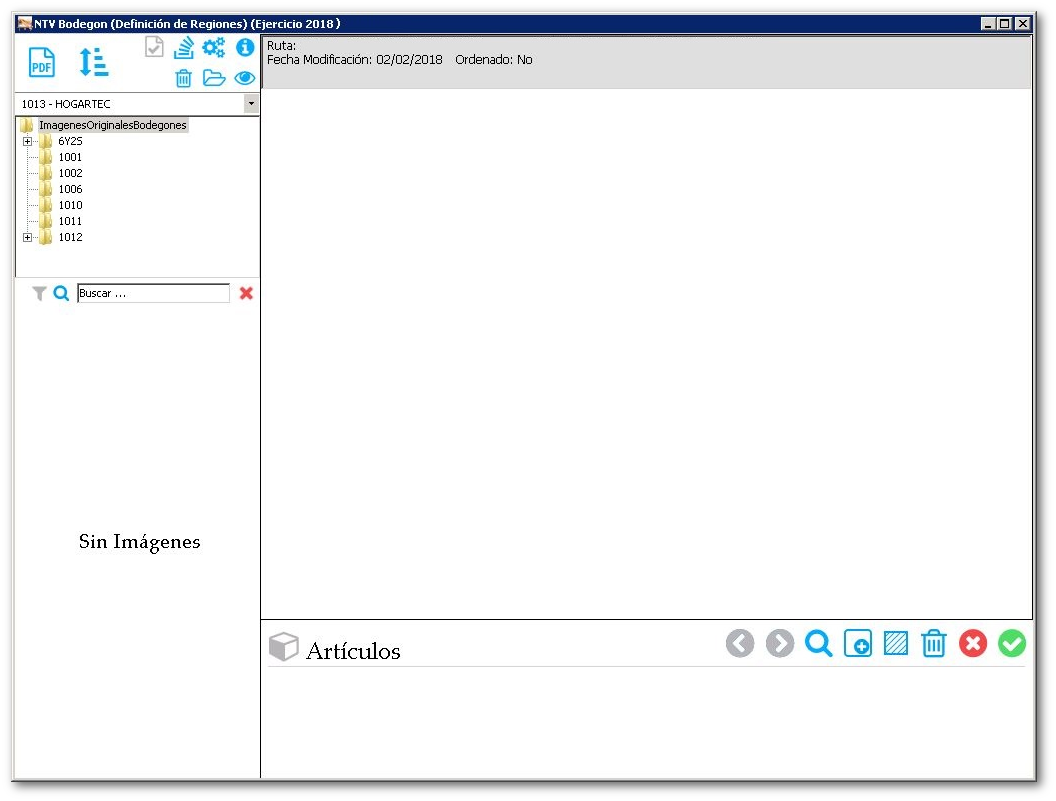Click the hatched region pattern icon
Image resolution: width=1056 pixels, height=801 pixels.
[896, 643]
